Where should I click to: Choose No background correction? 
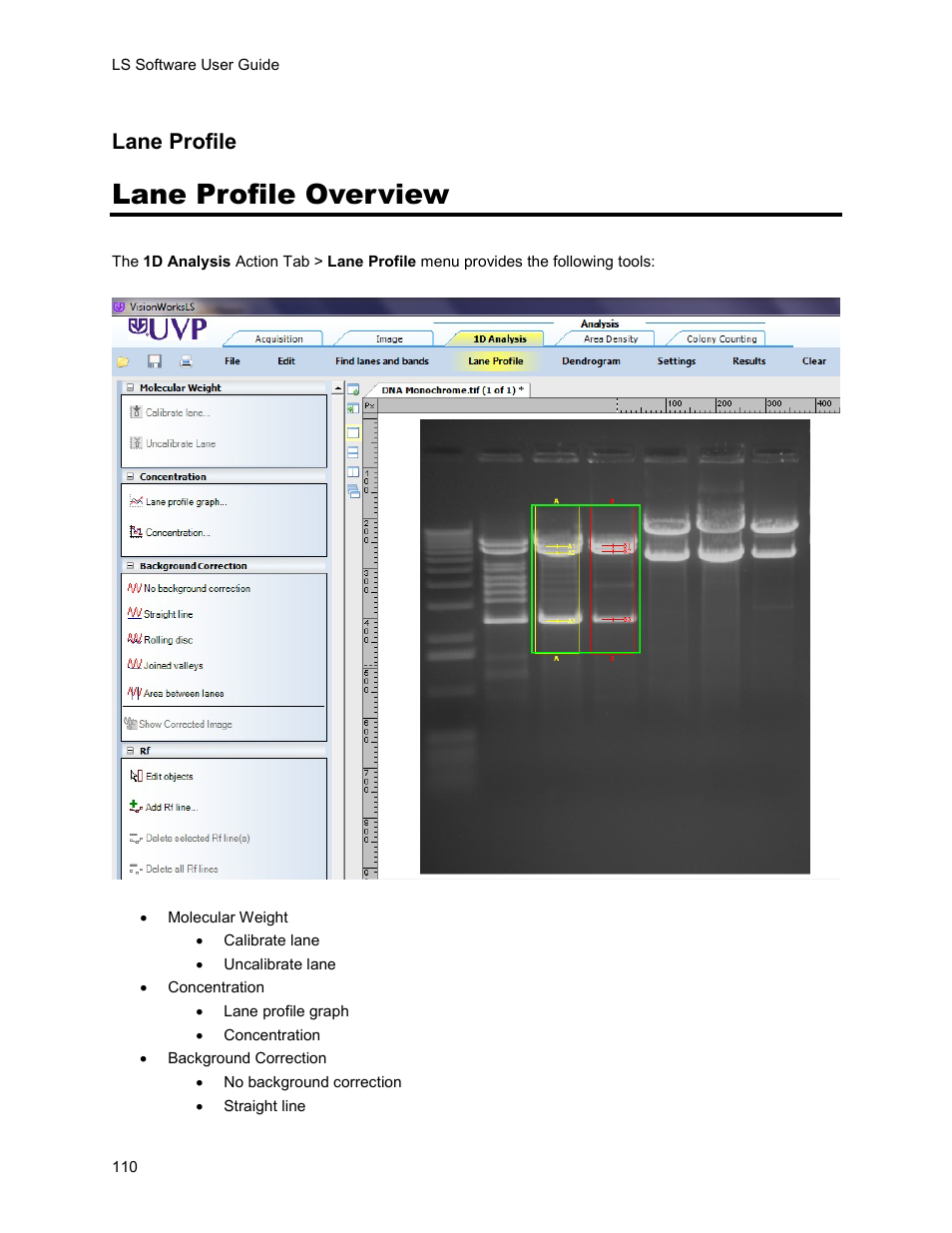(x=189, y=588)
